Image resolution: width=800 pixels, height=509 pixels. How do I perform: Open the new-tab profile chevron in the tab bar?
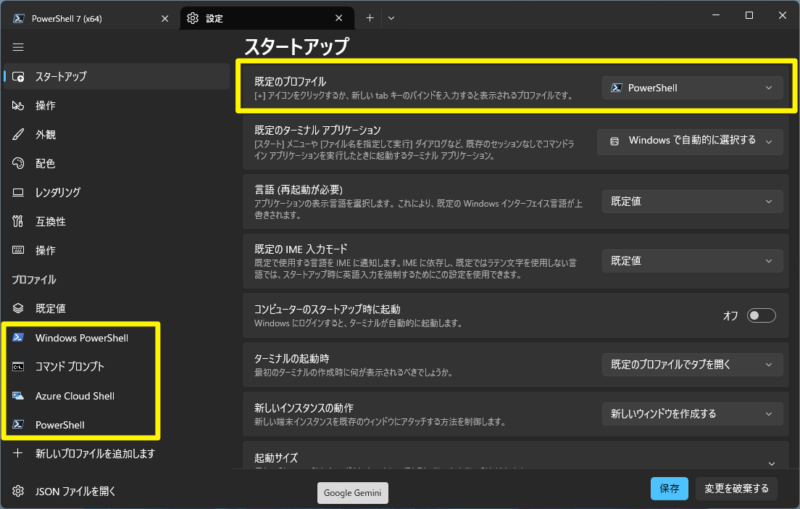[x=391, y=18]
